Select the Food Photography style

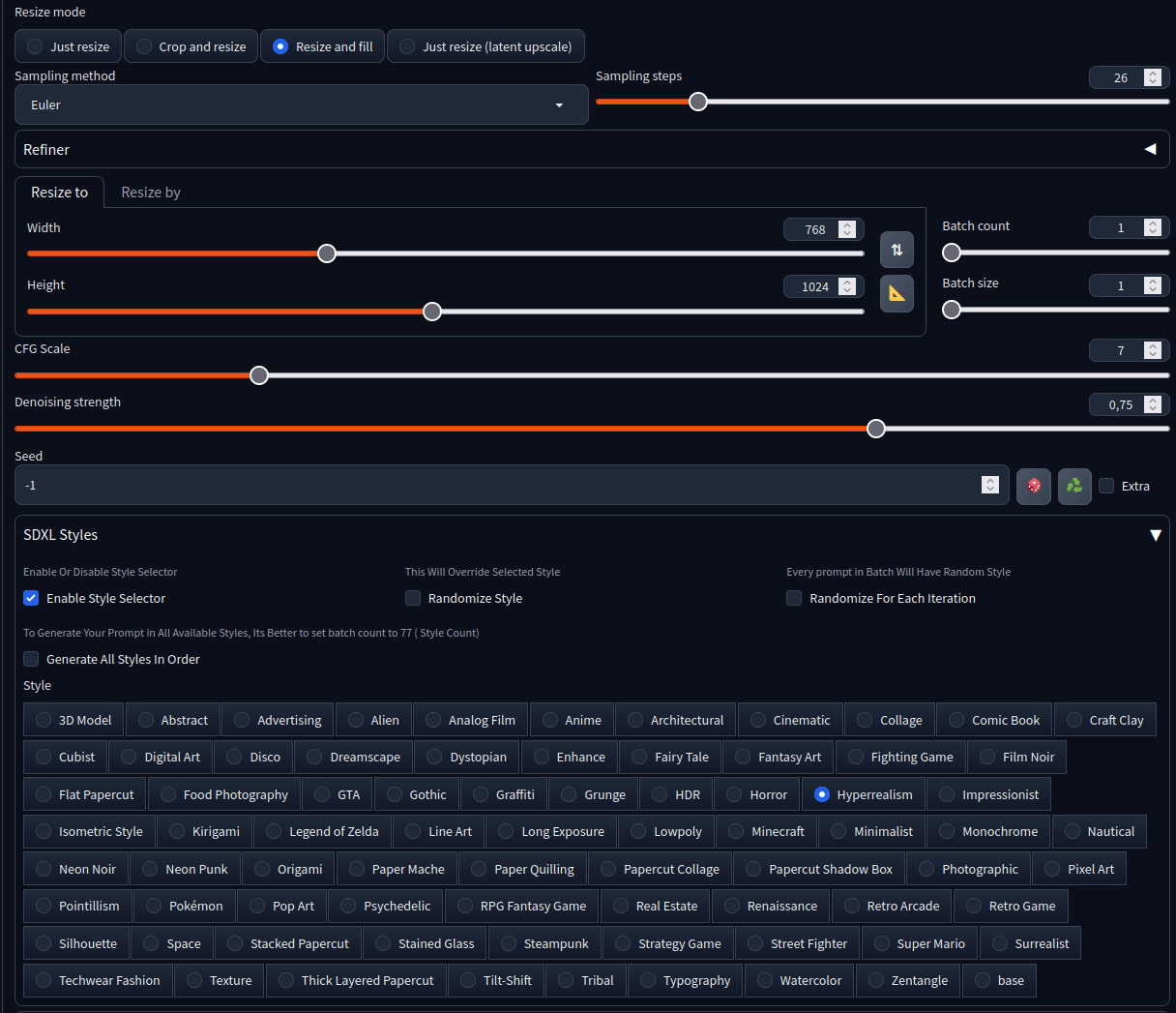click(223, 794)
